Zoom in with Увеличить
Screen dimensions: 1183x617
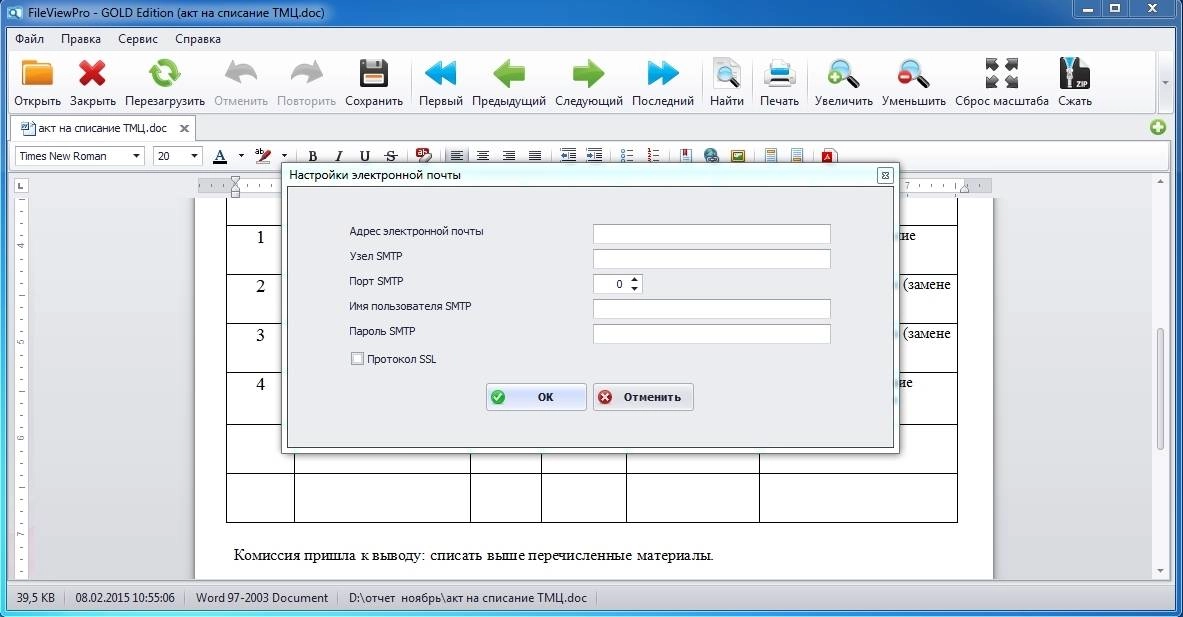(843, 74)
